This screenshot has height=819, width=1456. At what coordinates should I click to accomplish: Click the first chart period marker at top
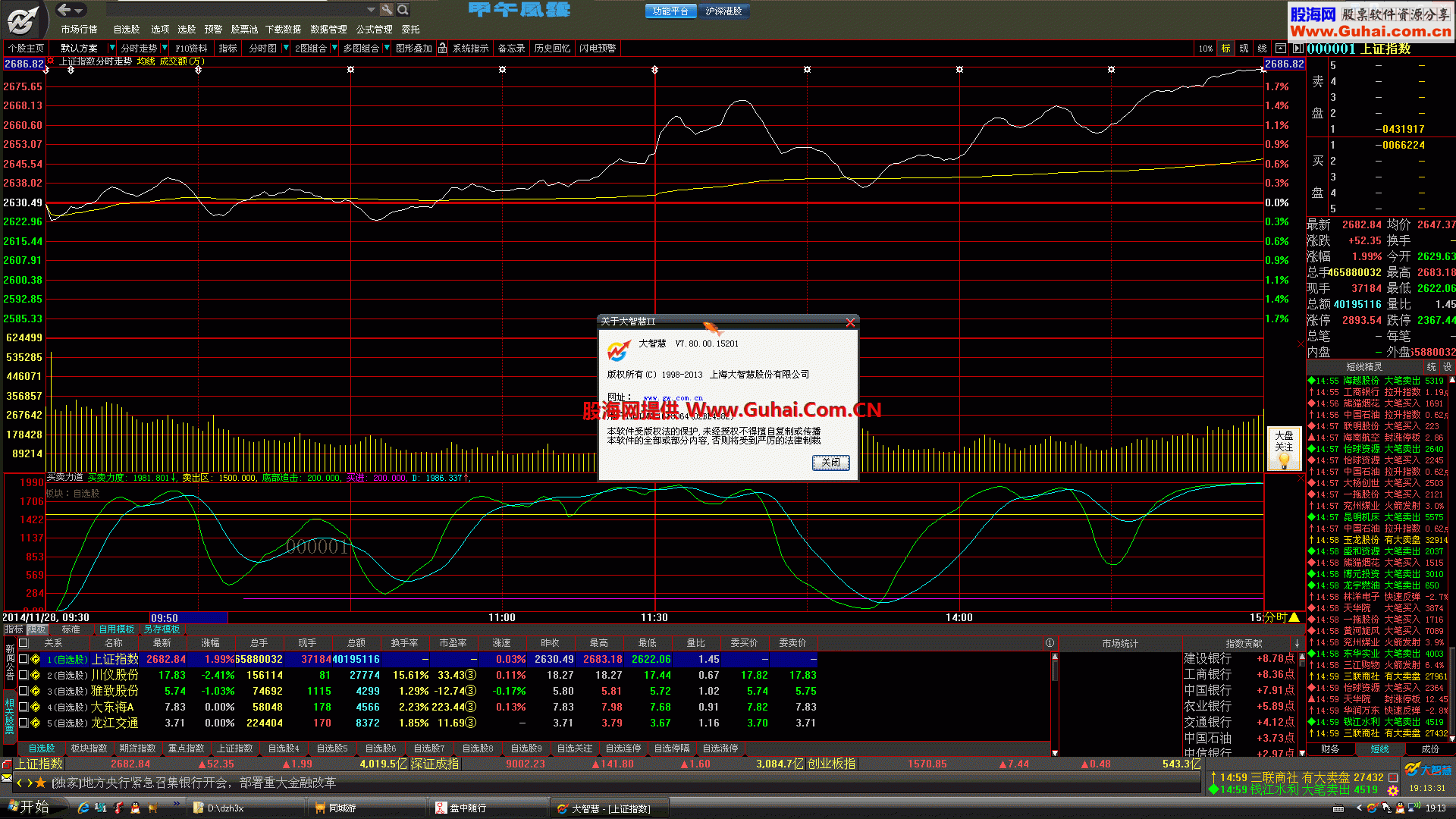point(46,70)
